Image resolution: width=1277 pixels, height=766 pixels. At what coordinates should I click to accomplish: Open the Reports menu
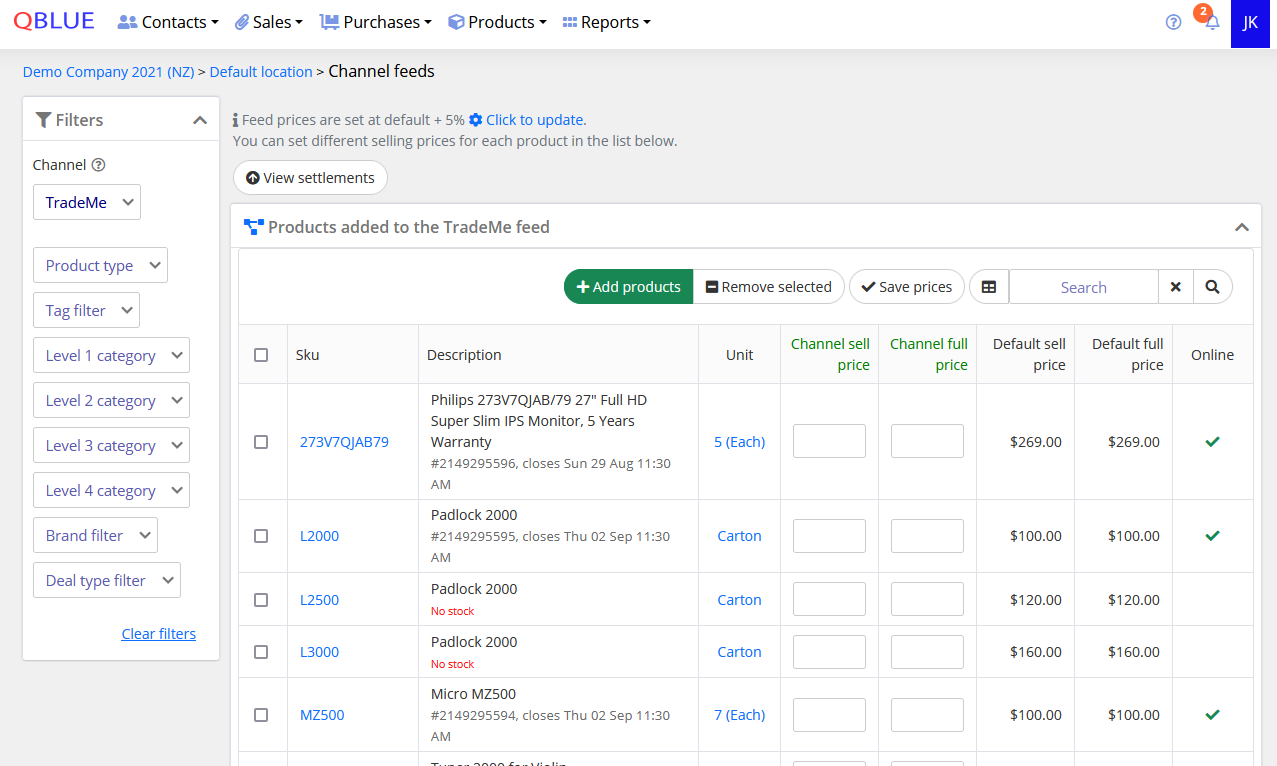point(606,22)
